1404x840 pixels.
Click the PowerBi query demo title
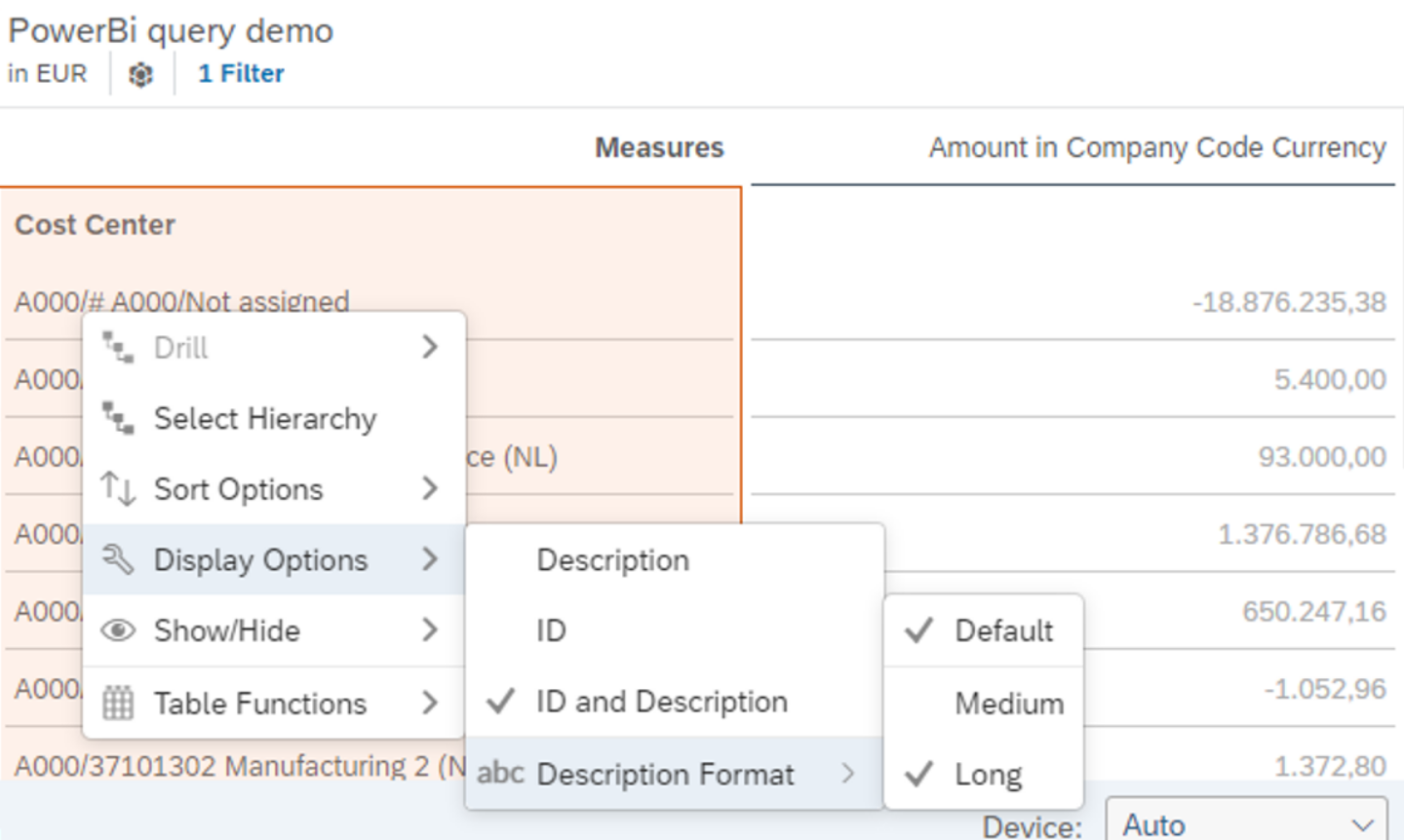[x=171, y=31]
